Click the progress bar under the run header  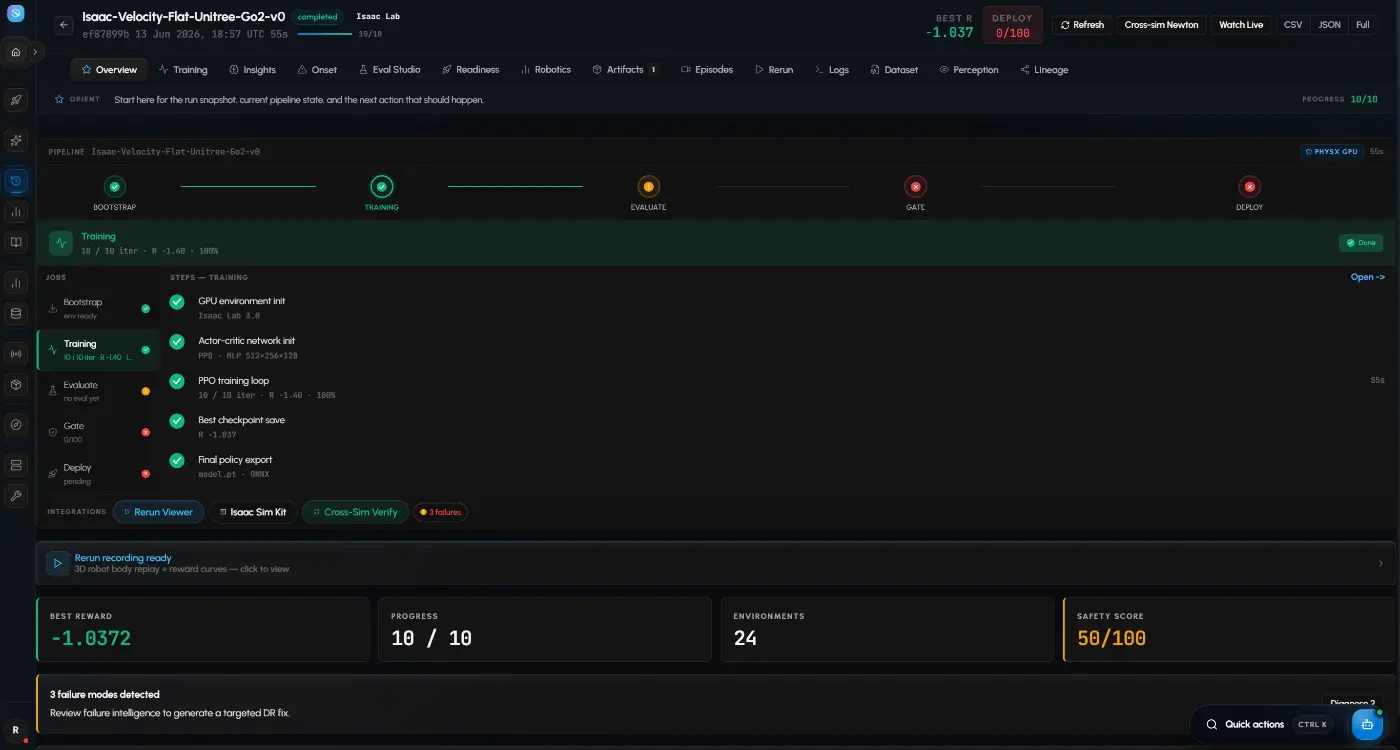click(325, 34)
